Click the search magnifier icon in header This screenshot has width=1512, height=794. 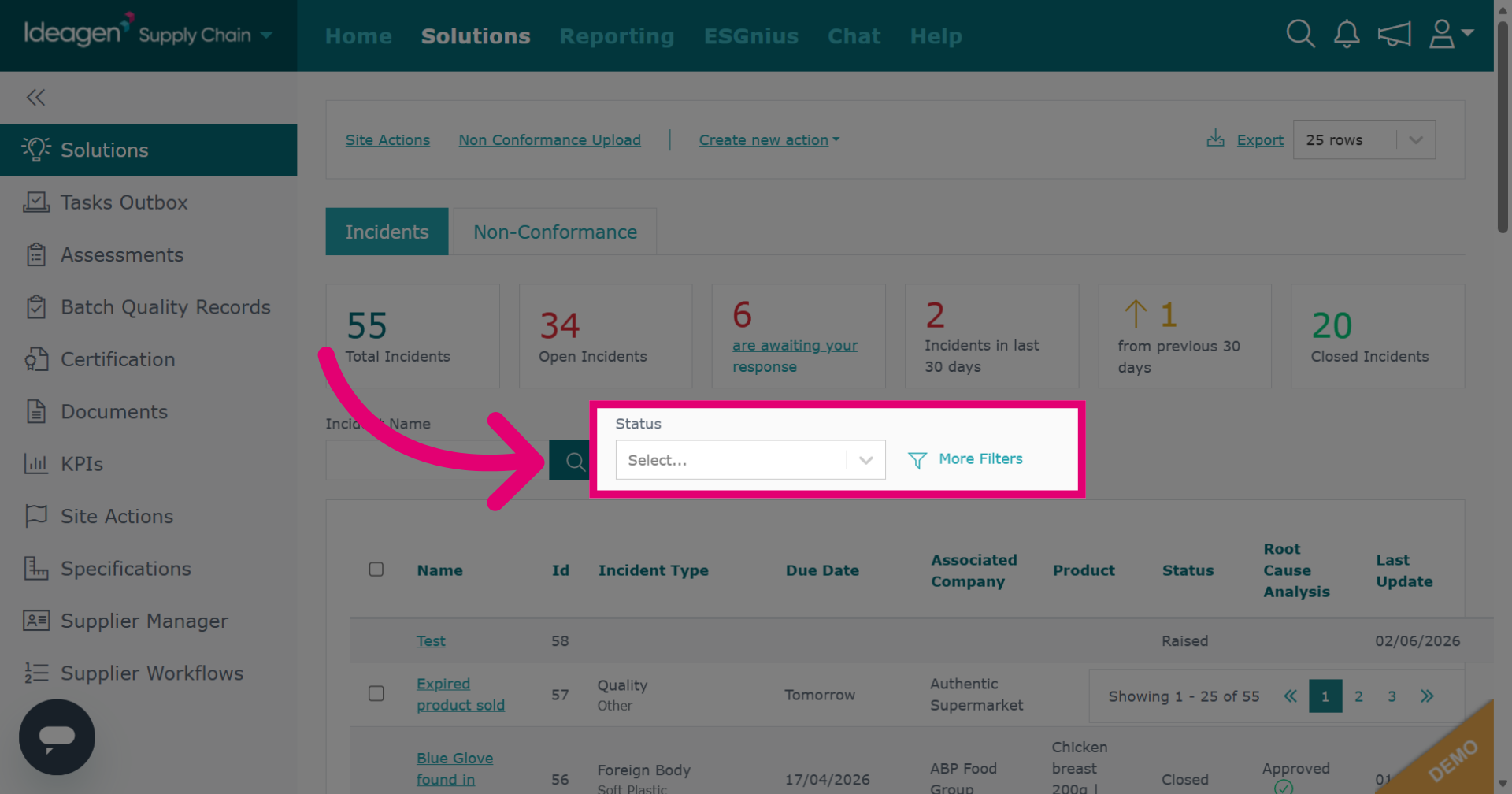tap(1300, 34)
